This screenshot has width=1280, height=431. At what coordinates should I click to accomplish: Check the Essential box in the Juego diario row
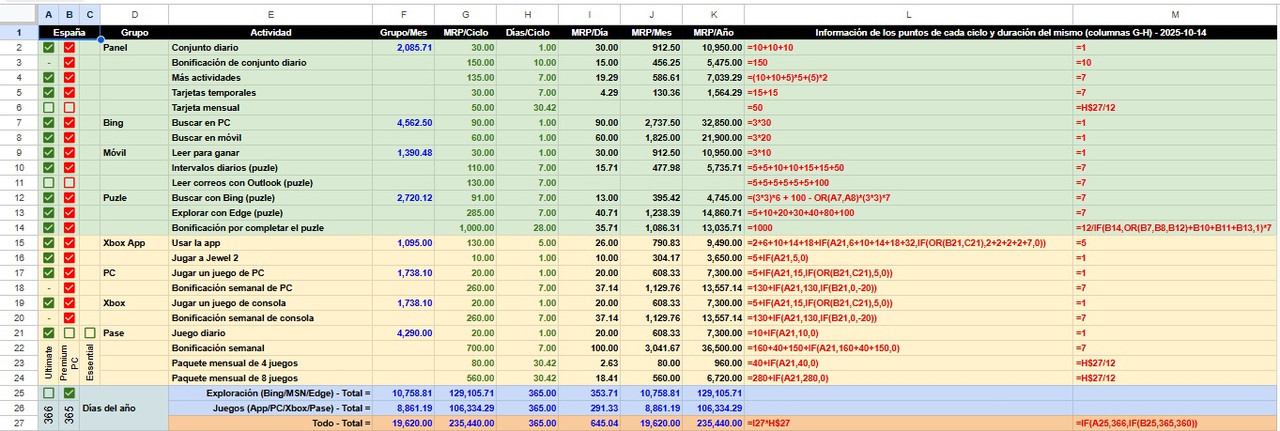pos(90,332)
